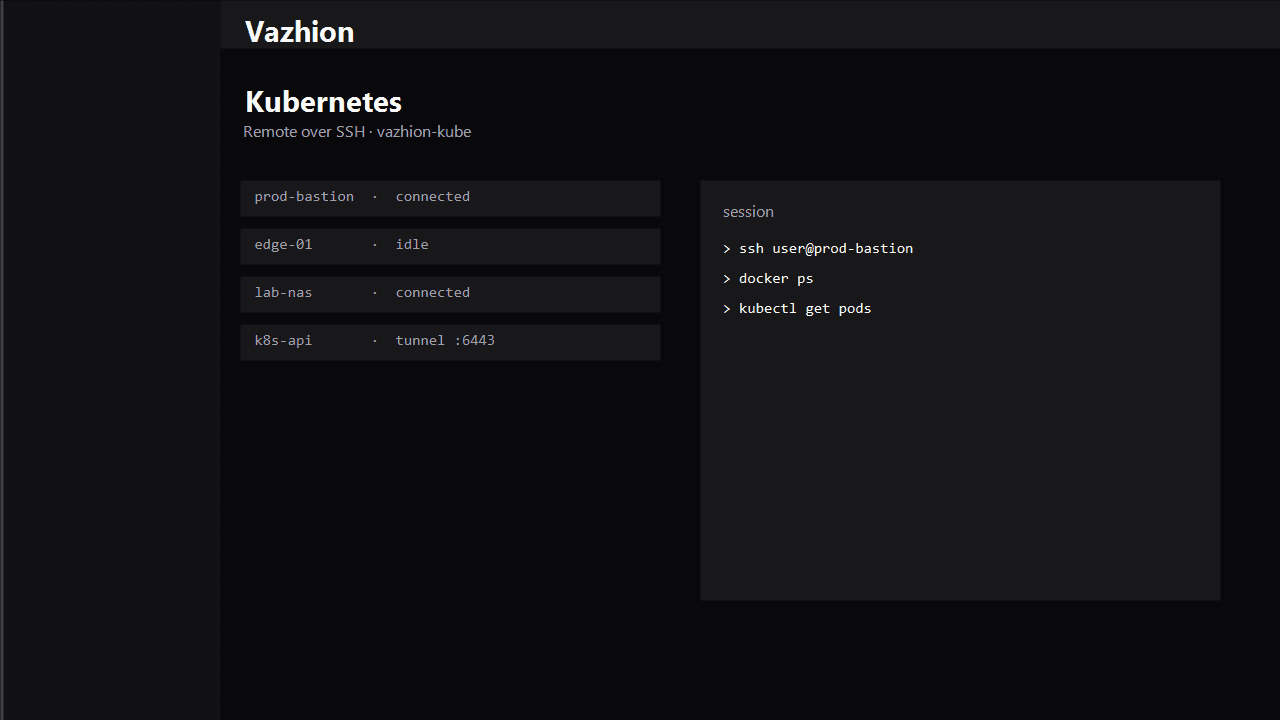Click the Vazhion app title

300,32
